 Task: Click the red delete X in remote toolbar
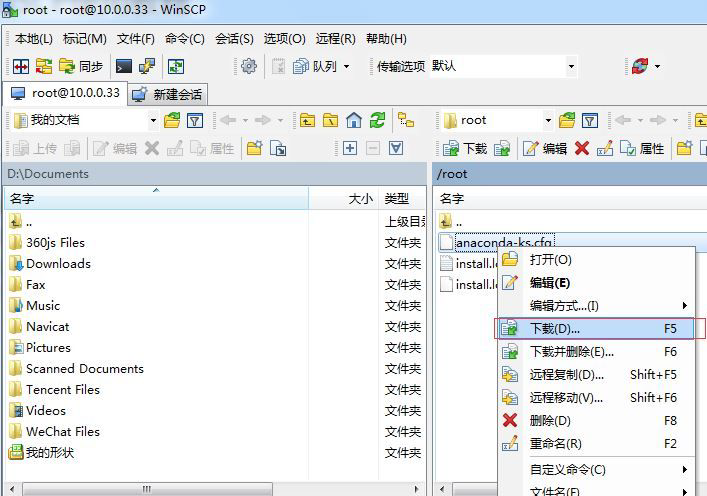click(582, 148)
